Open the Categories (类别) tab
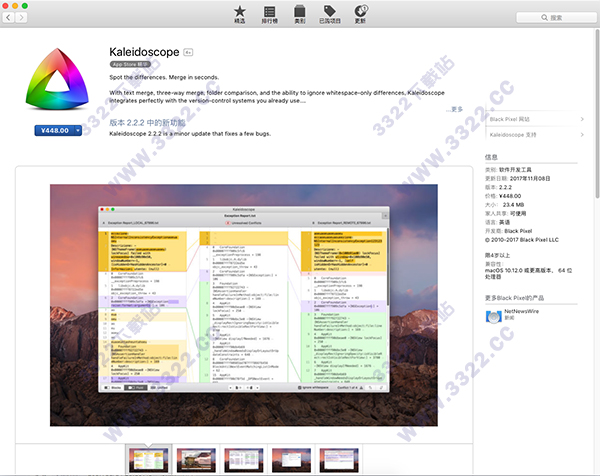600x476 pixels. click(x=300, y=15)
